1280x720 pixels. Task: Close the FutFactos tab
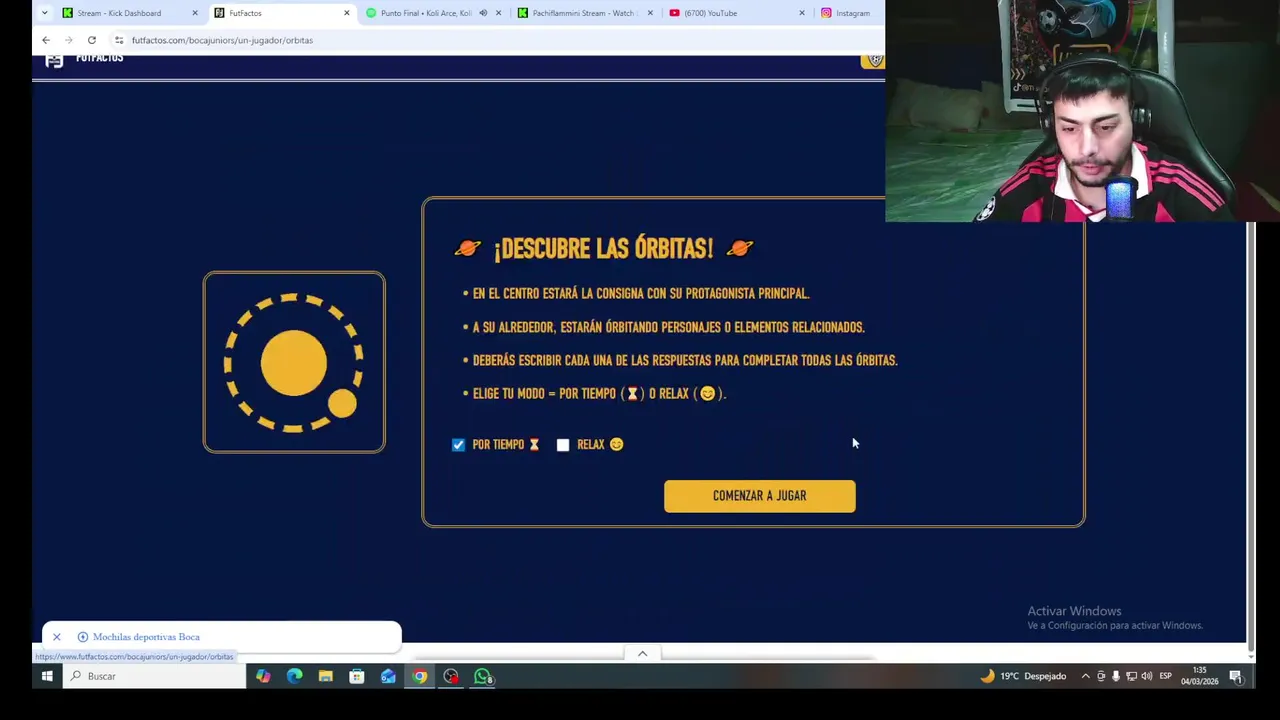(x=347, y=13)
